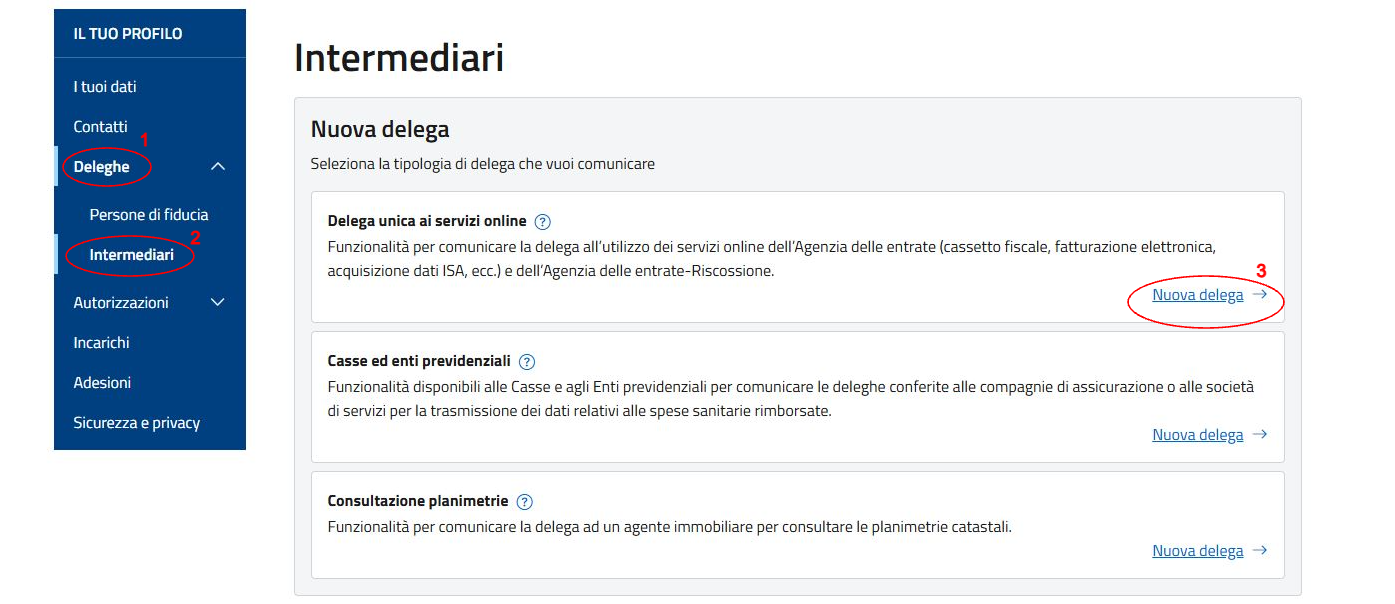The height and width of the screenshot is (604, 1395).
Task: Select 'I tuoi dati' in the sidebar
Action: pos(104,86)
